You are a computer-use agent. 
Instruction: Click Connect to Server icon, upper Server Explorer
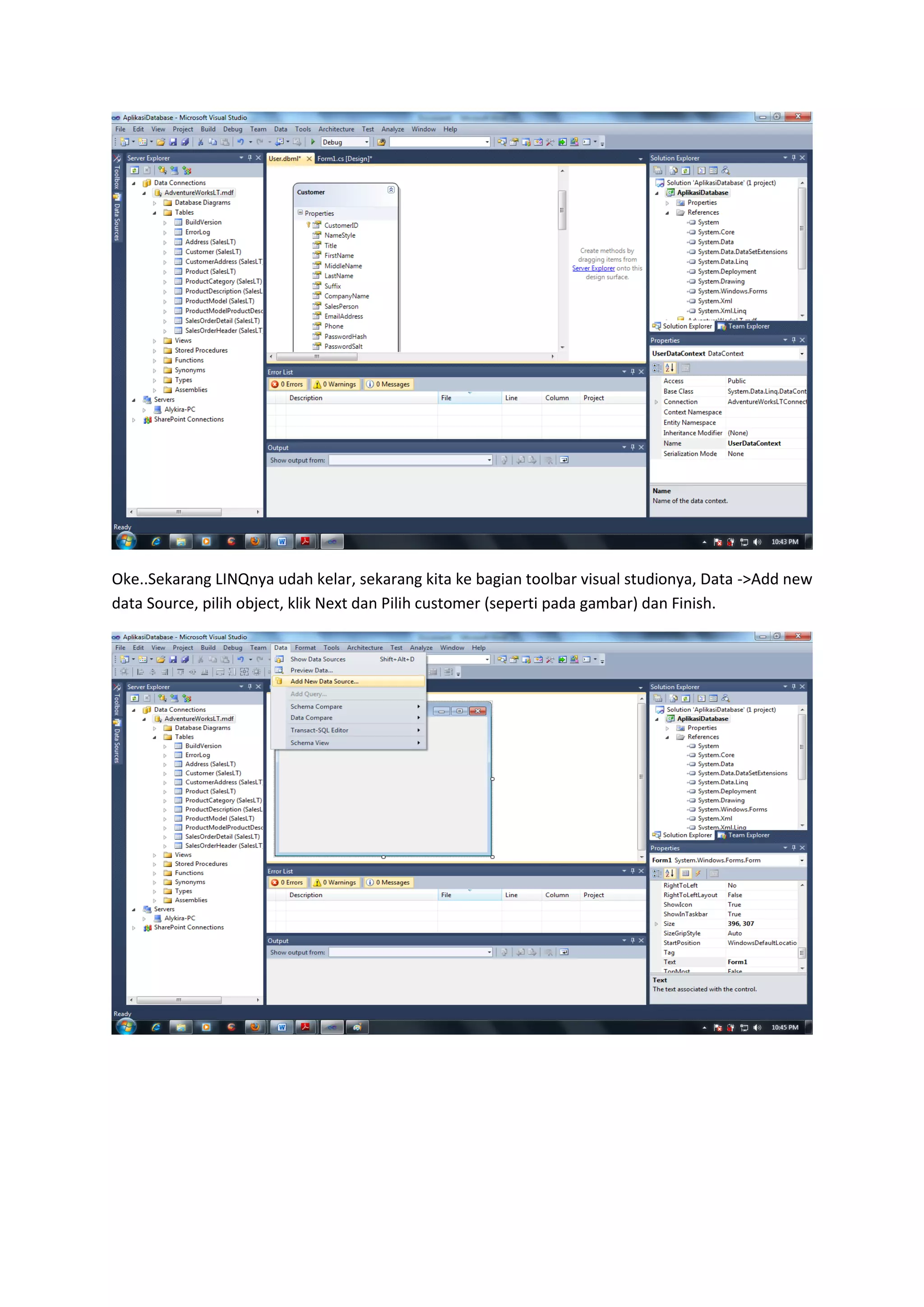[x=174, y=170]
